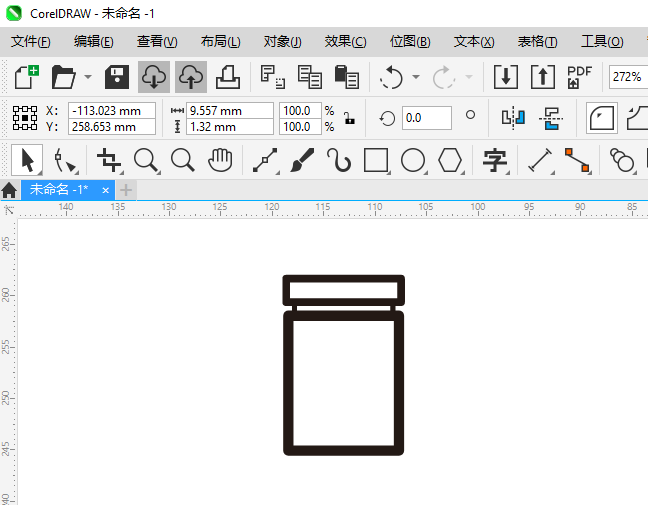This screenshot has width=648, height=505.
Task: Select the Text 字 tool
Action: 495,160
